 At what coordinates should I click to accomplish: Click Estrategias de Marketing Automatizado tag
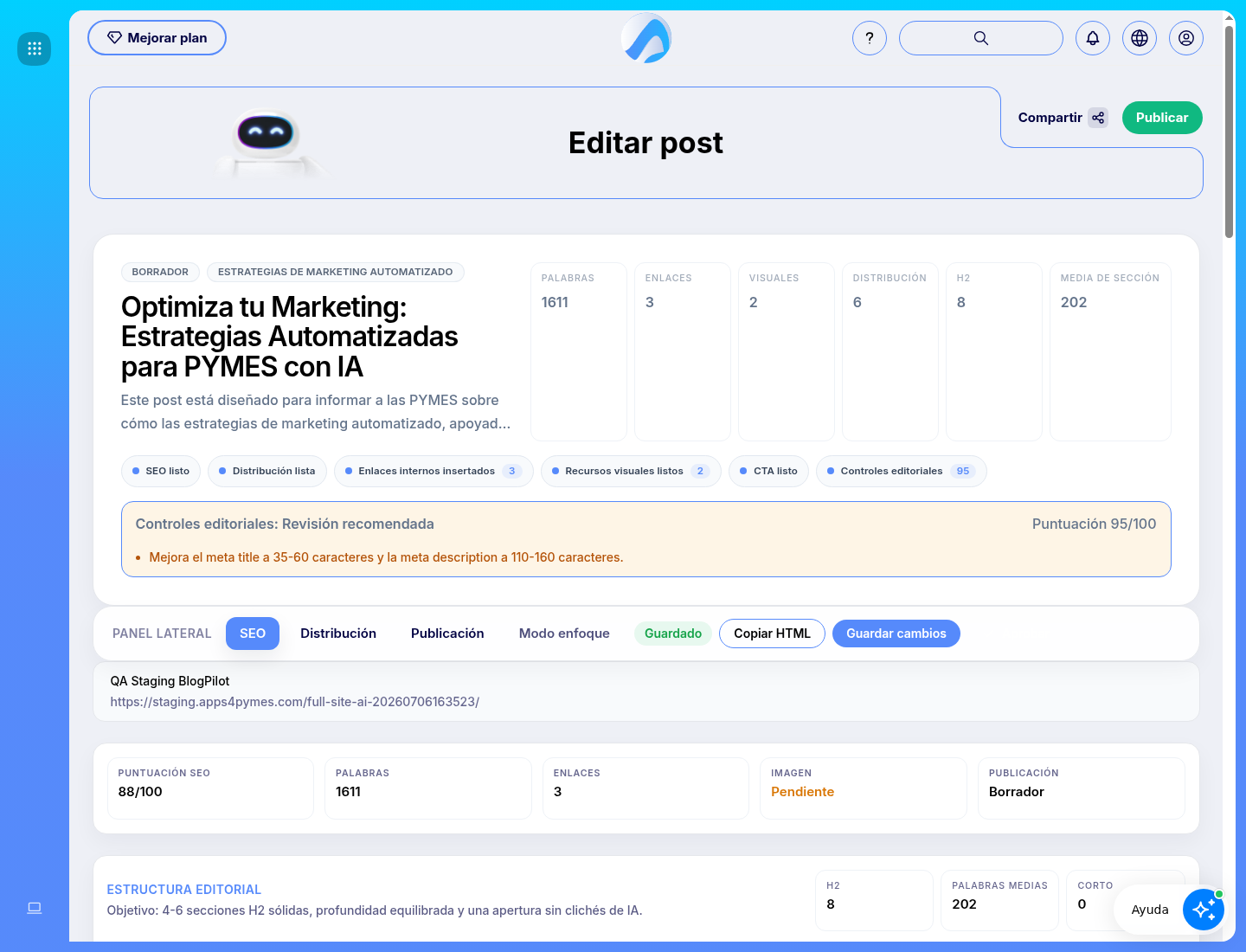click(336, 272)
